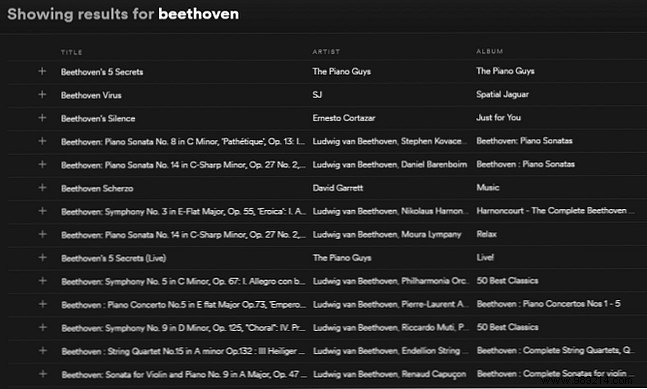The height and width of the screenshot is (389, 647).
Task: Open album The Piano Guys
Action: click(x=505, y=71)
